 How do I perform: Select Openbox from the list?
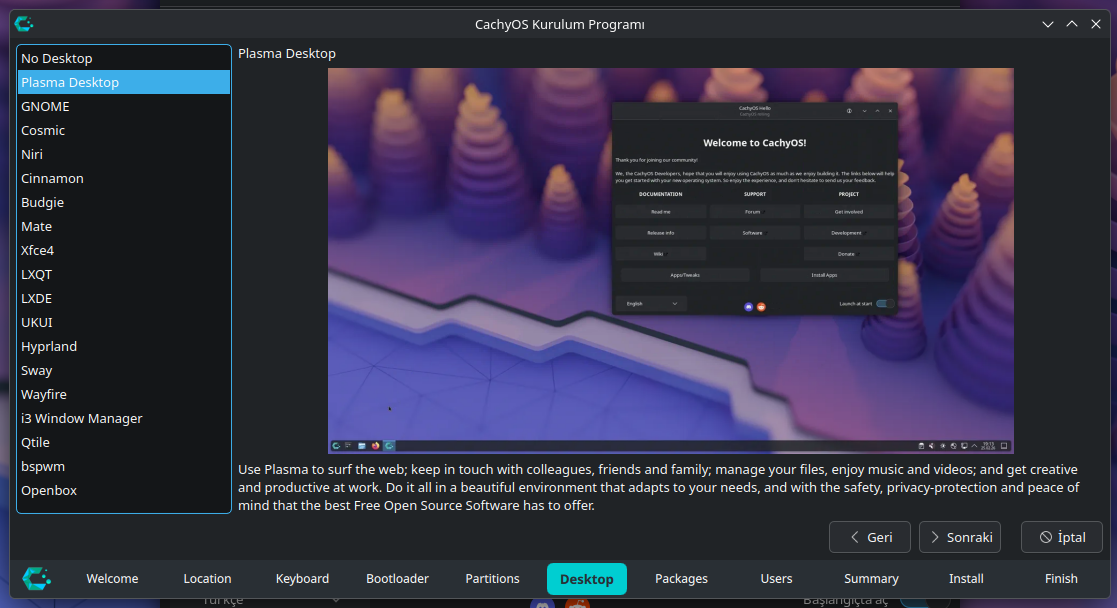click(x=123, y=490)
